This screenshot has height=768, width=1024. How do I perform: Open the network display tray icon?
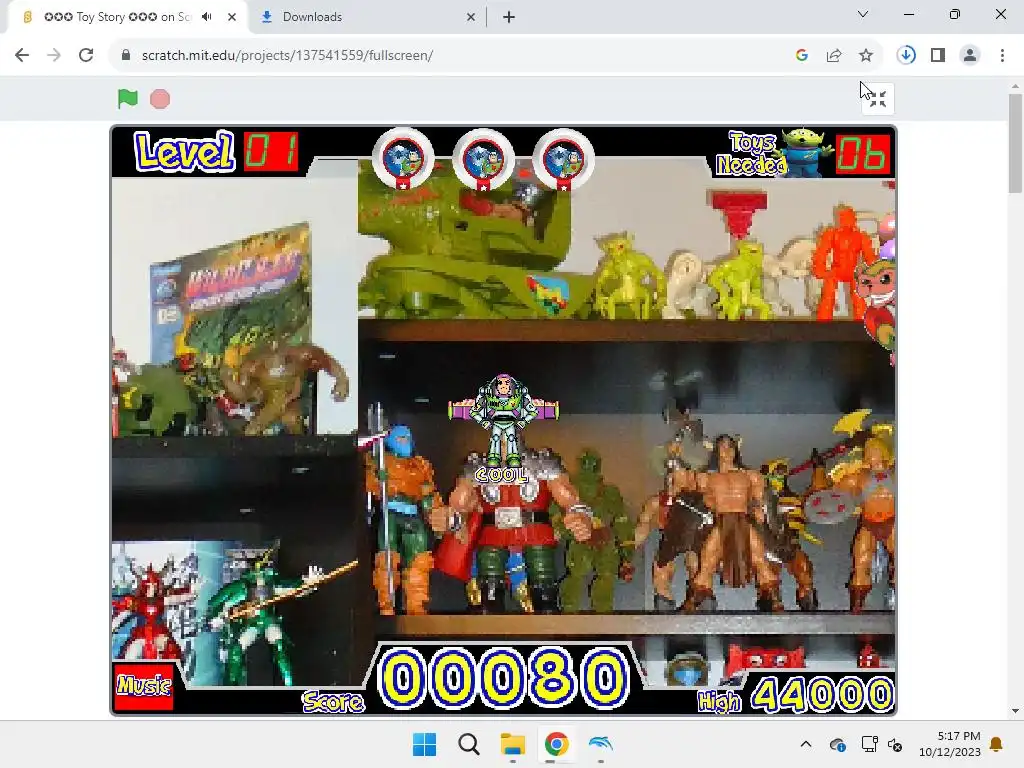(x=869, y=744)
